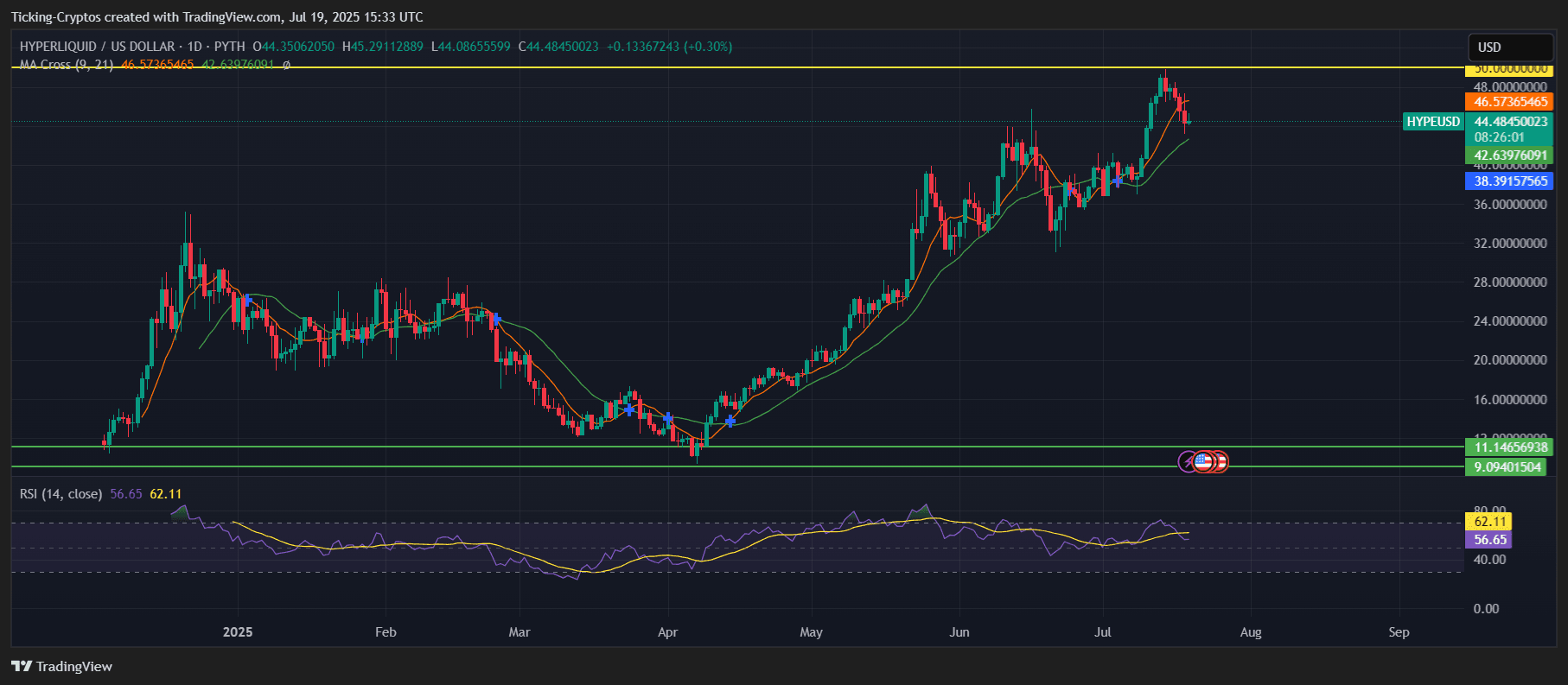This screenshot has height=685, width=1568.
Task: Open the US flag economic event icon
Action: click(x=1203, y=462)
